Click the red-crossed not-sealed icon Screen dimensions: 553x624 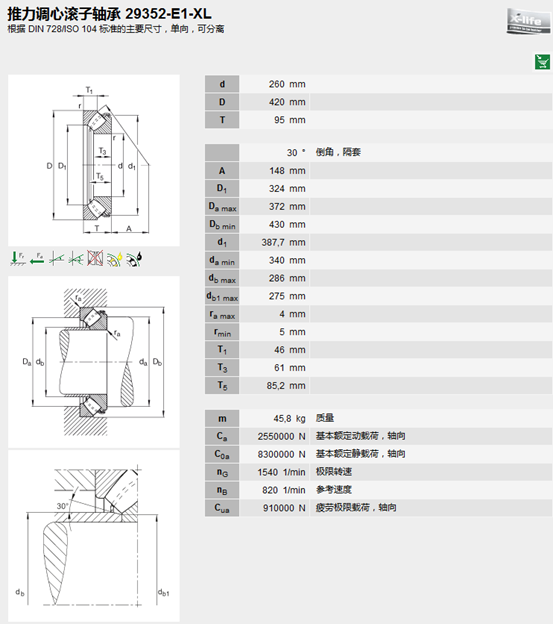[x=95, y=259]
